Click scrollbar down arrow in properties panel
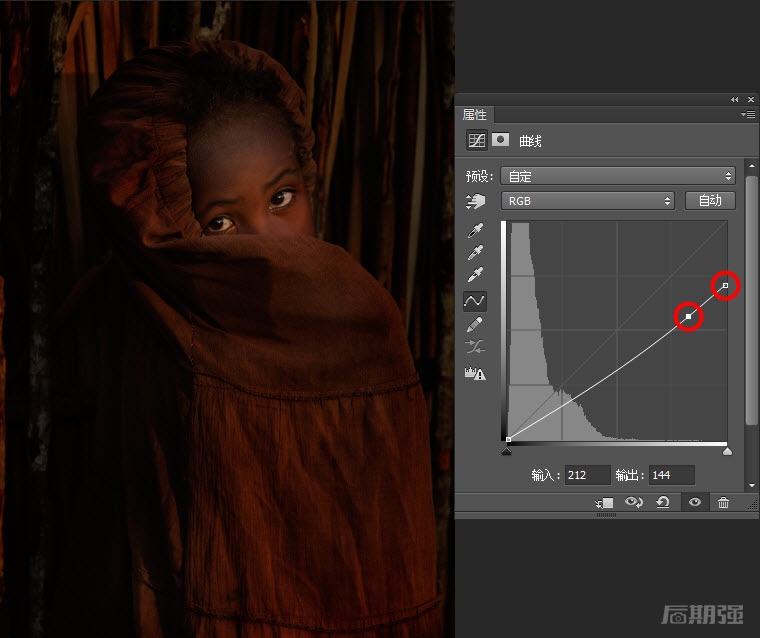This screenshot has height=638, width=760. 752,485
